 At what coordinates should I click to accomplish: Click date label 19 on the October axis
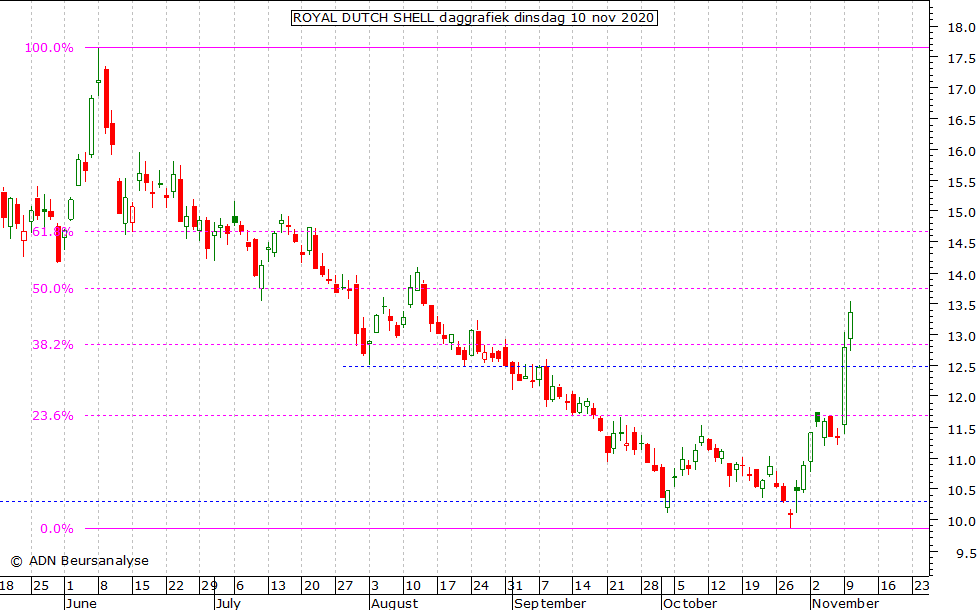[752, 586]
